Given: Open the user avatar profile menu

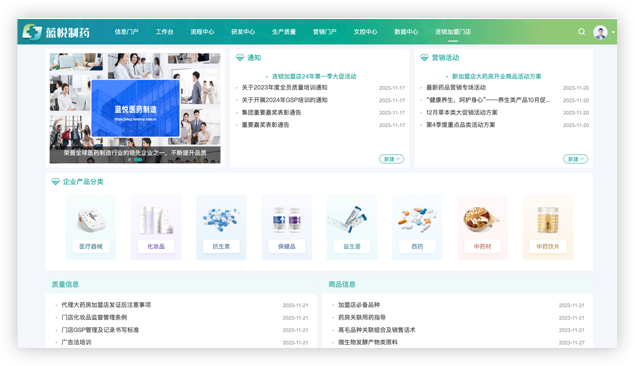Looking at the screenshot, I should point(600,32).
